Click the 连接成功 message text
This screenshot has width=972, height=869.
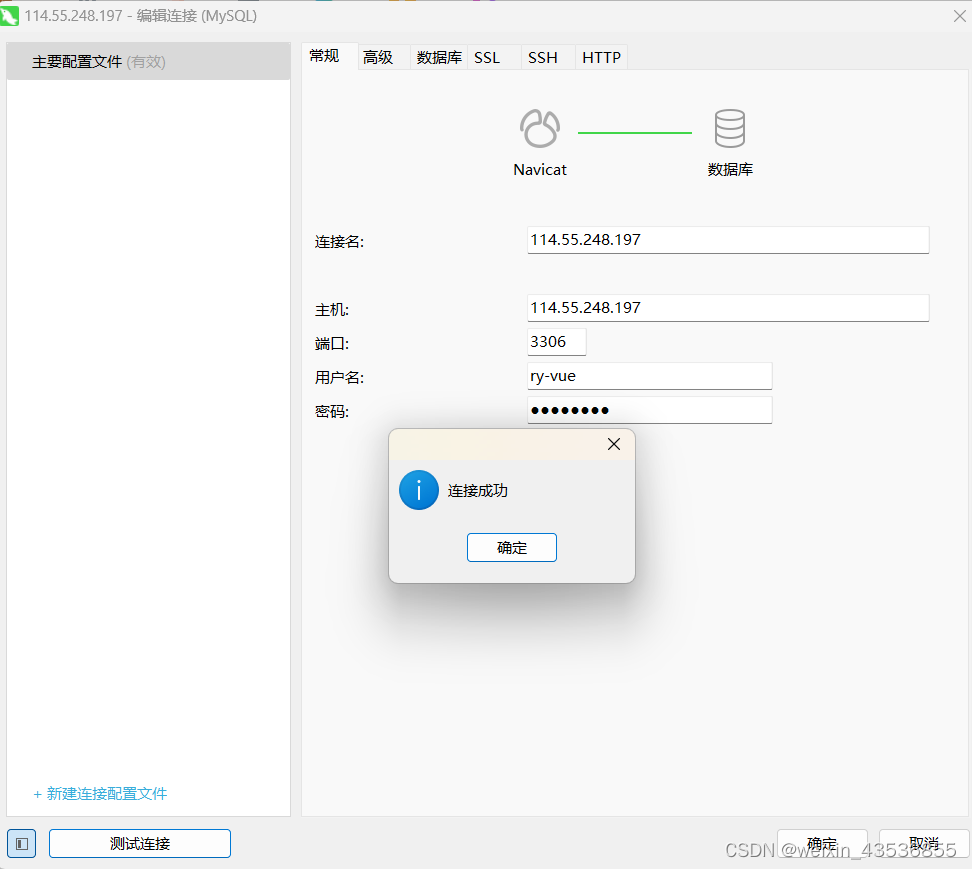477,491
